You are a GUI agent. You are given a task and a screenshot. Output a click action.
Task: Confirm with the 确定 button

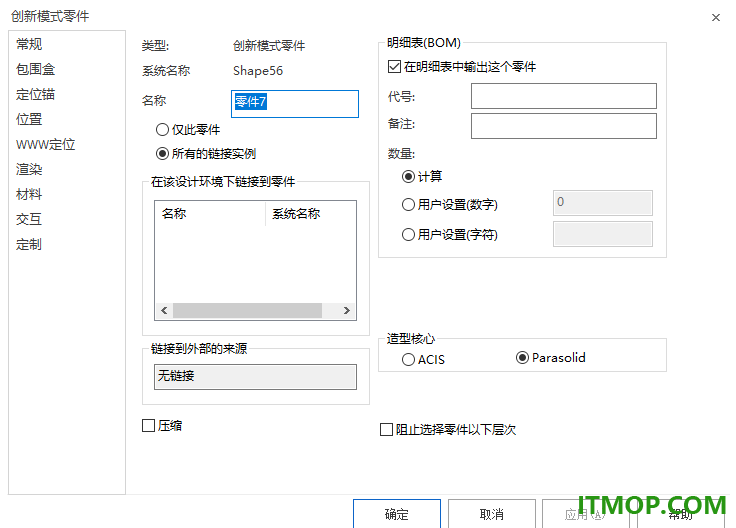pos(397,514)
